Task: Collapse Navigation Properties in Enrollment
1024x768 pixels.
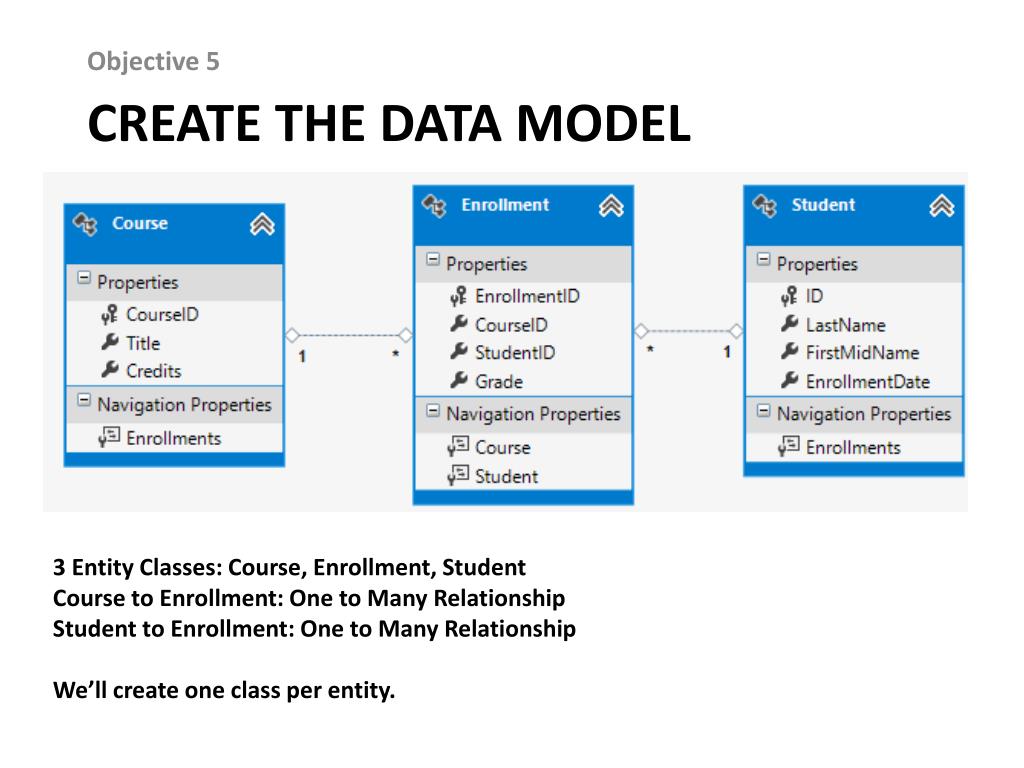Action: [432, 410]
